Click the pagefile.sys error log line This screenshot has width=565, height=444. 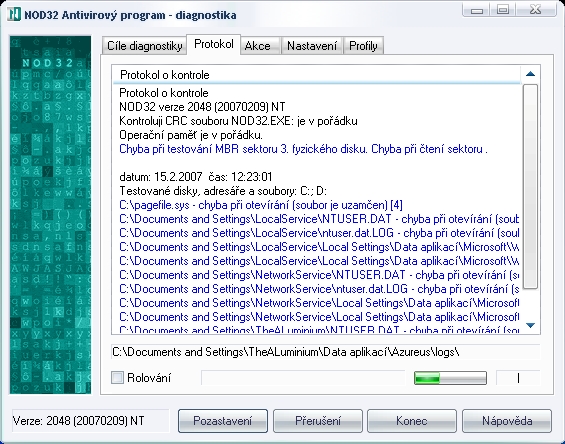pos(261,205)
